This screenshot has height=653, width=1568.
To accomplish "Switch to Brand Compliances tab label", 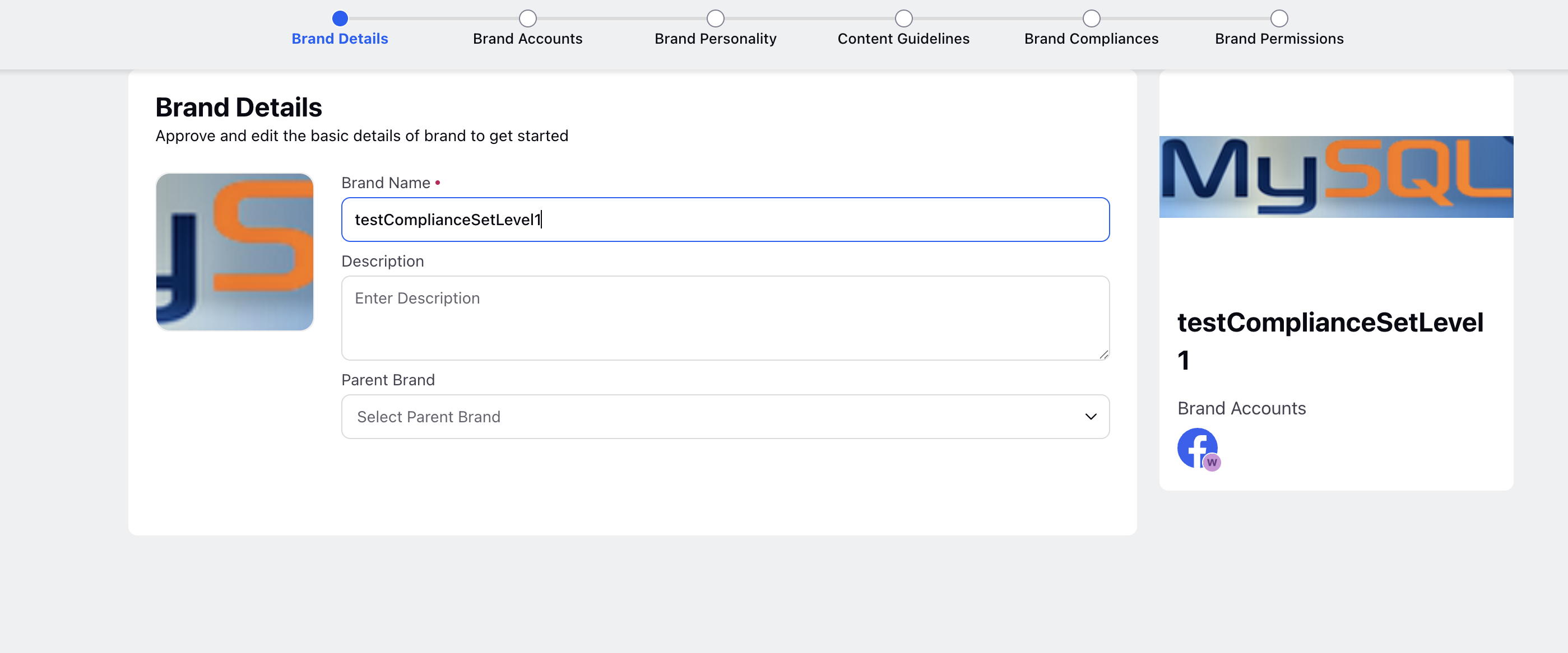I will 1092,39.
